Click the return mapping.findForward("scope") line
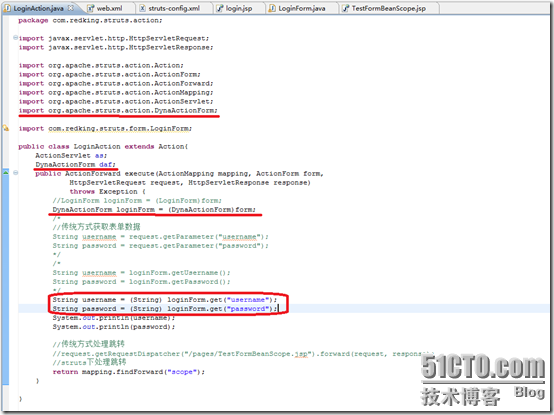 129,372
